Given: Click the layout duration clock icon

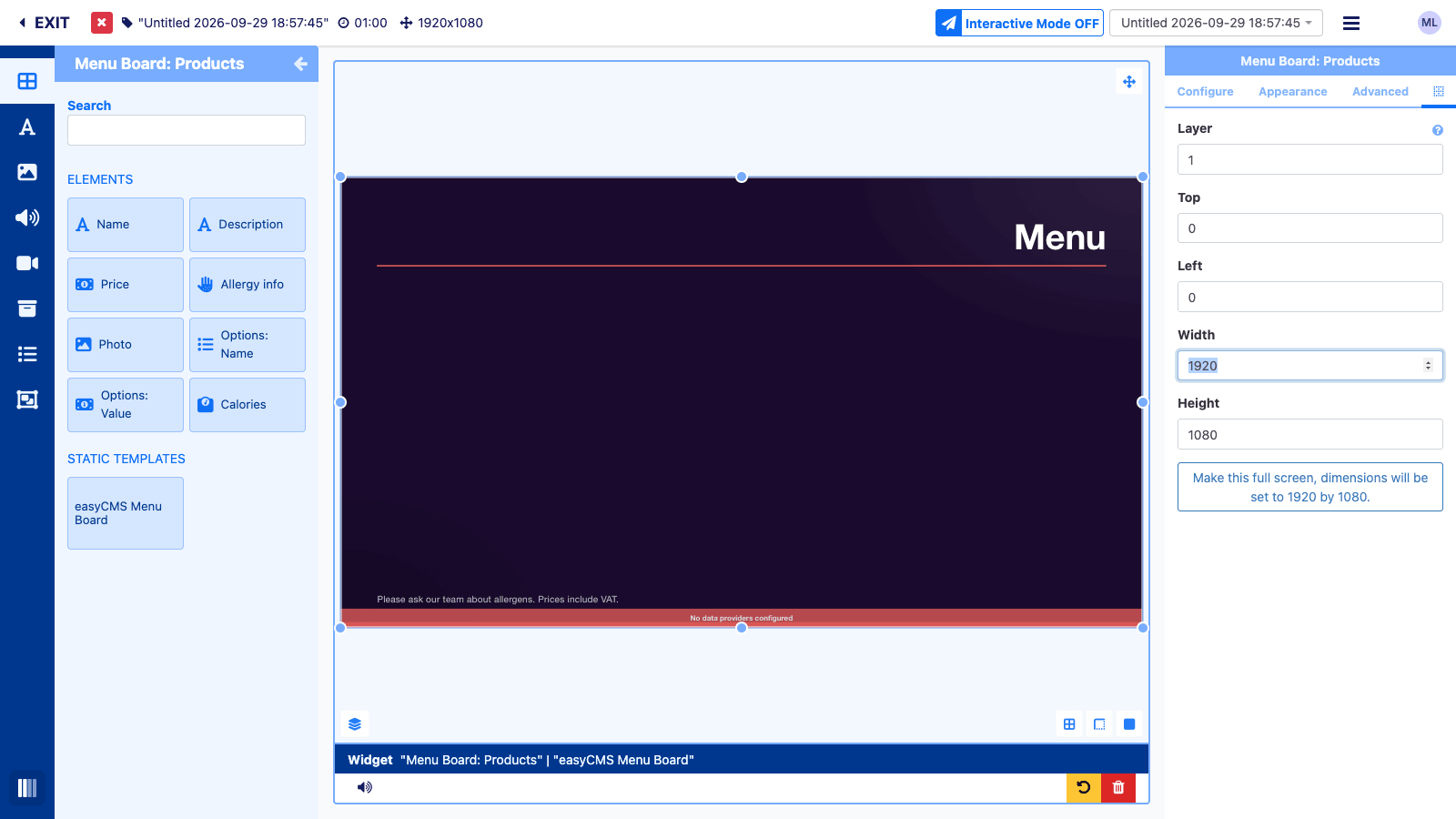Looking at the screenshot, I should point(344,23).
